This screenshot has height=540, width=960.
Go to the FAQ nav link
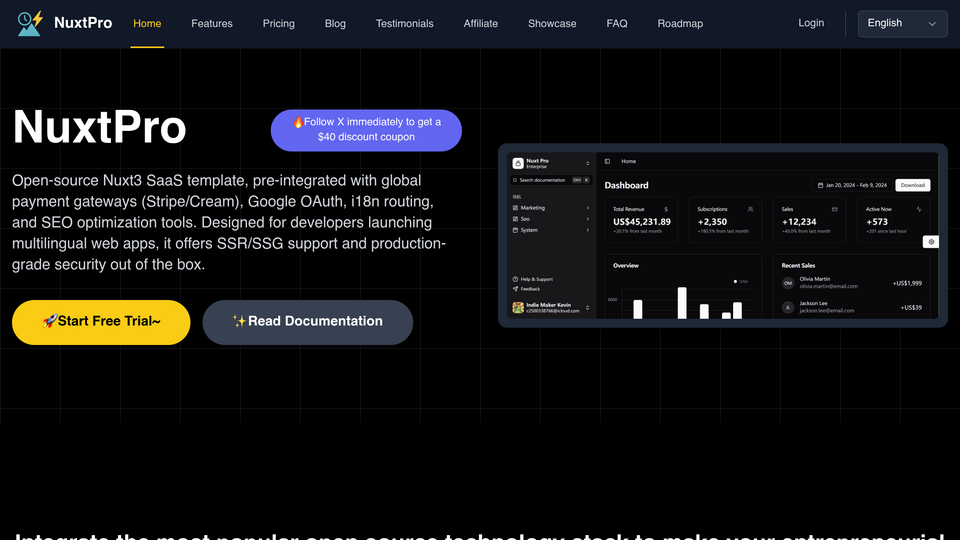[x=617, y=23]
